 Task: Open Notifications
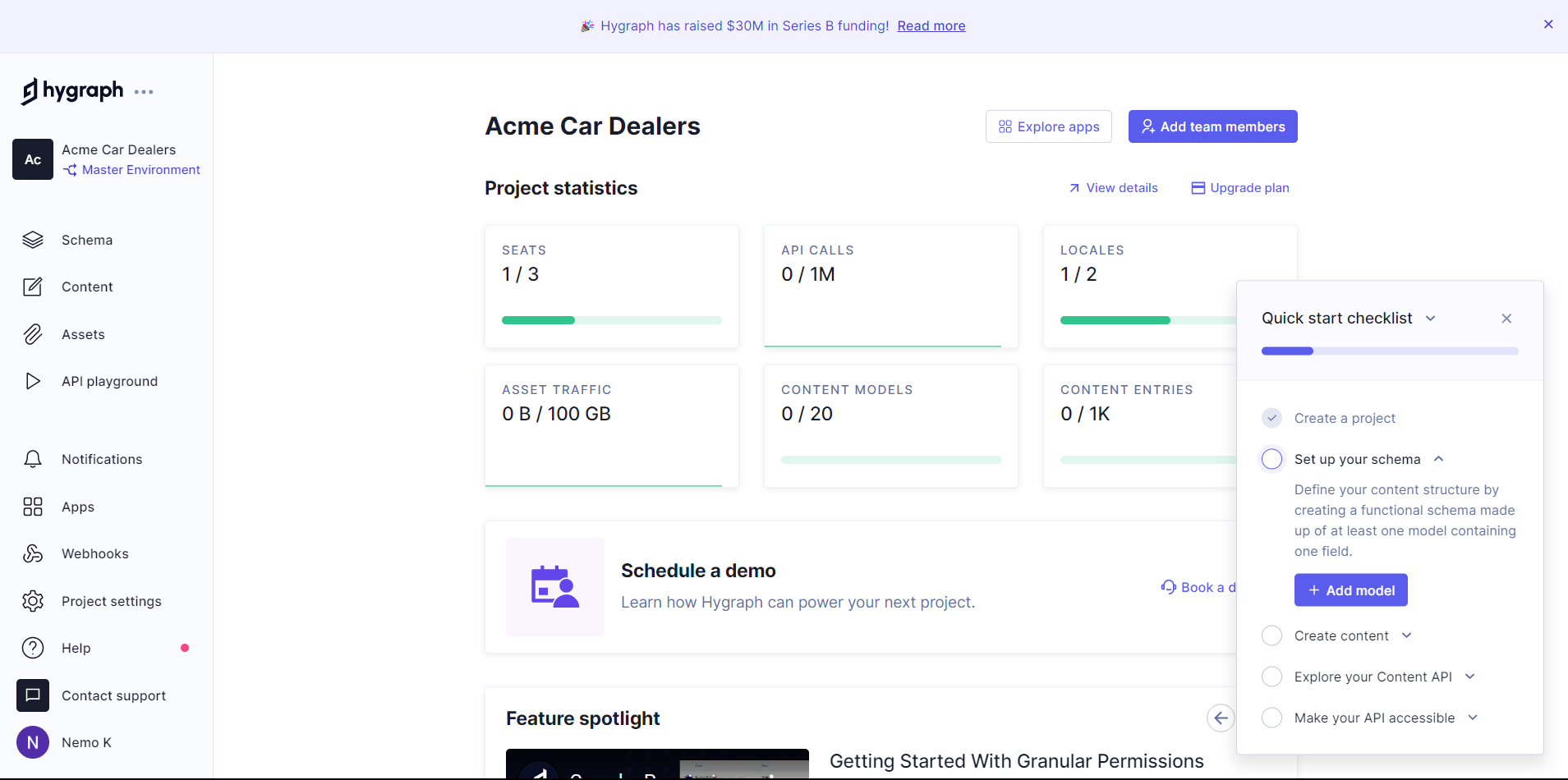pos(101,459)
